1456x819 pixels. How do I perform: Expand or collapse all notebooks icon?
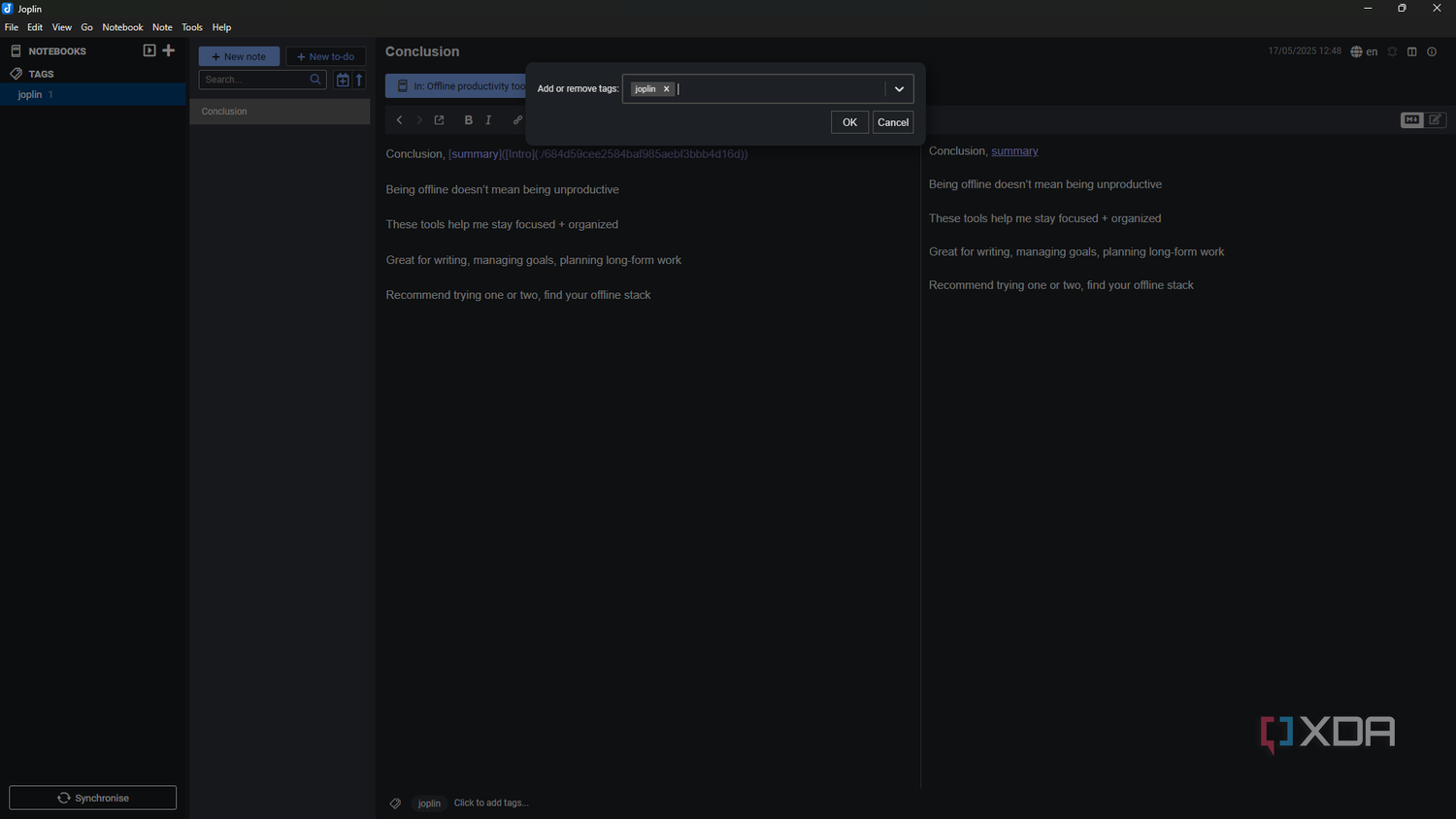(149, 50)
